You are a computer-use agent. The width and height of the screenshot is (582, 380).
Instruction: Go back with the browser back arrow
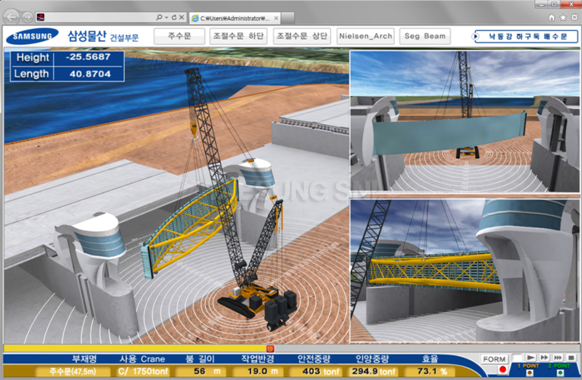(12, 17)
